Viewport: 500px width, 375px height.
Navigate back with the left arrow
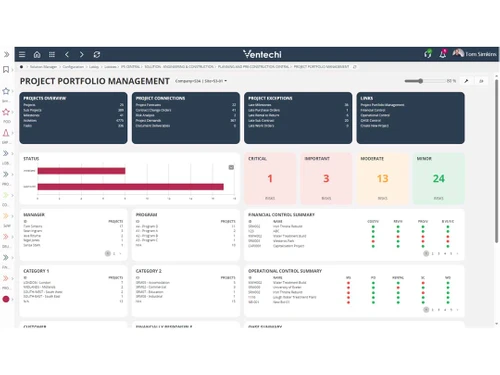(67, 54)
